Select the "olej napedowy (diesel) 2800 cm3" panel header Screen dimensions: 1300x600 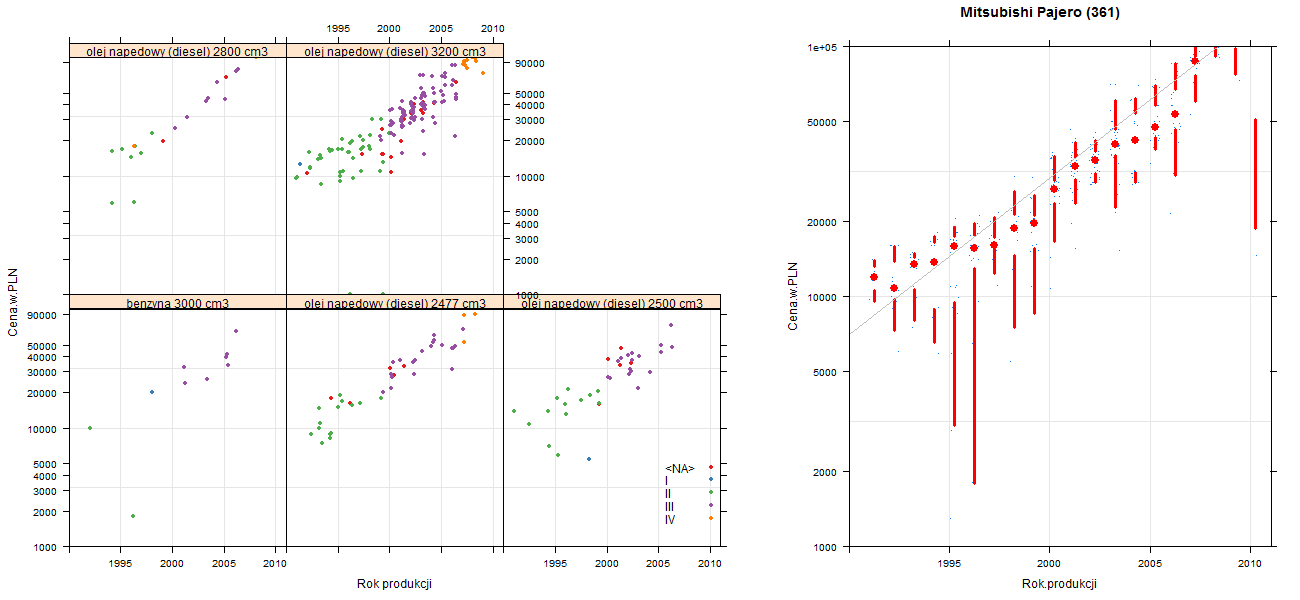point(178,51)
